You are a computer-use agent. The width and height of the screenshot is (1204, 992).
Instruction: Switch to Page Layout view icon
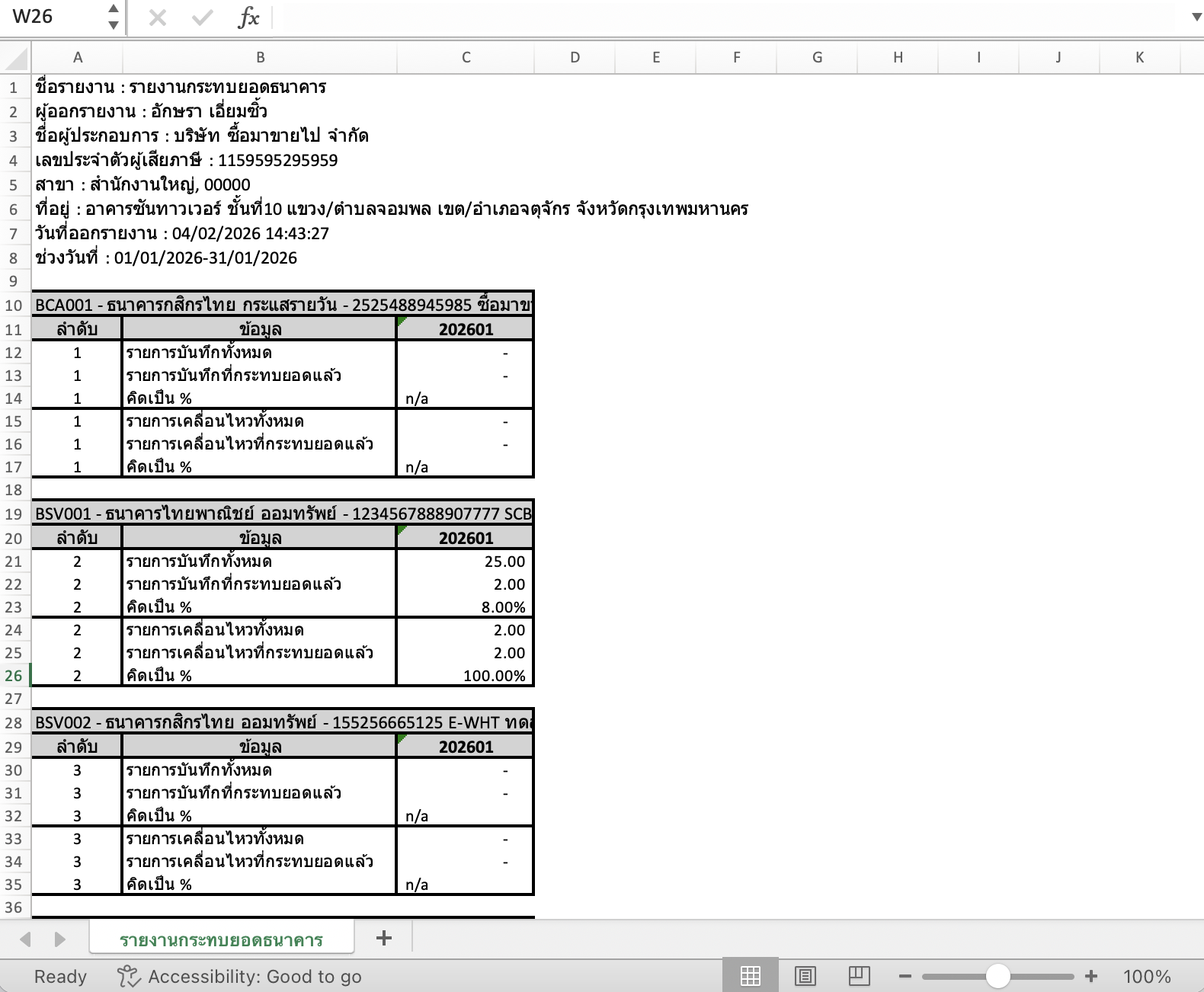(805, 976)
